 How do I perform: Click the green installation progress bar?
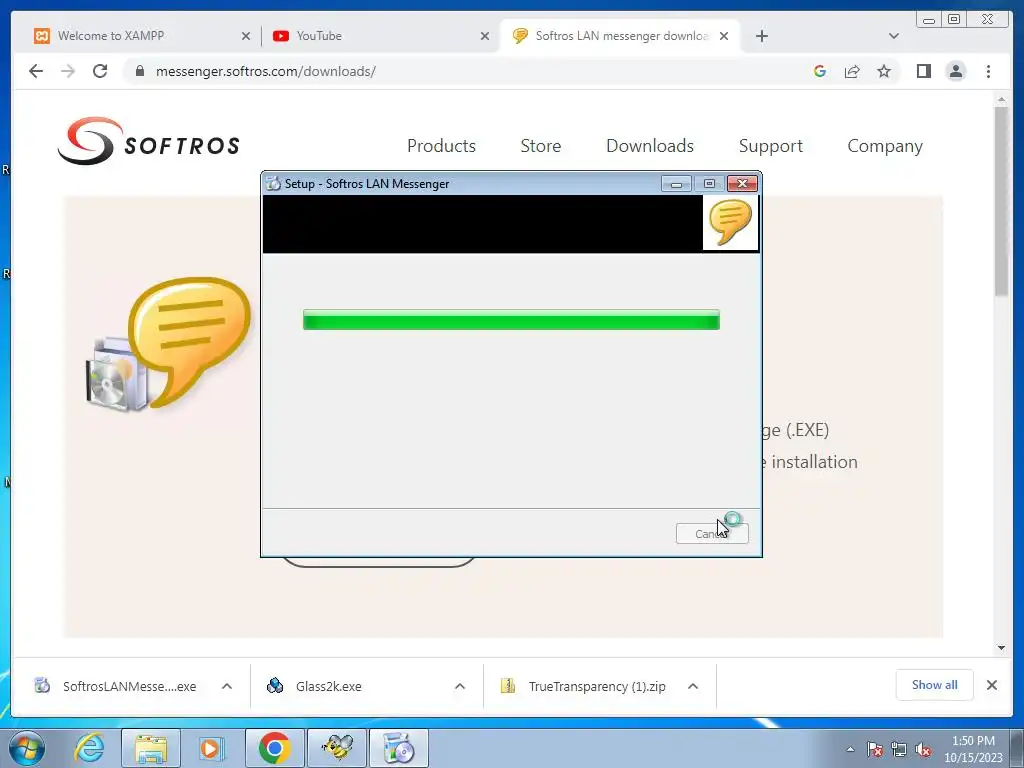click(511, 320)
